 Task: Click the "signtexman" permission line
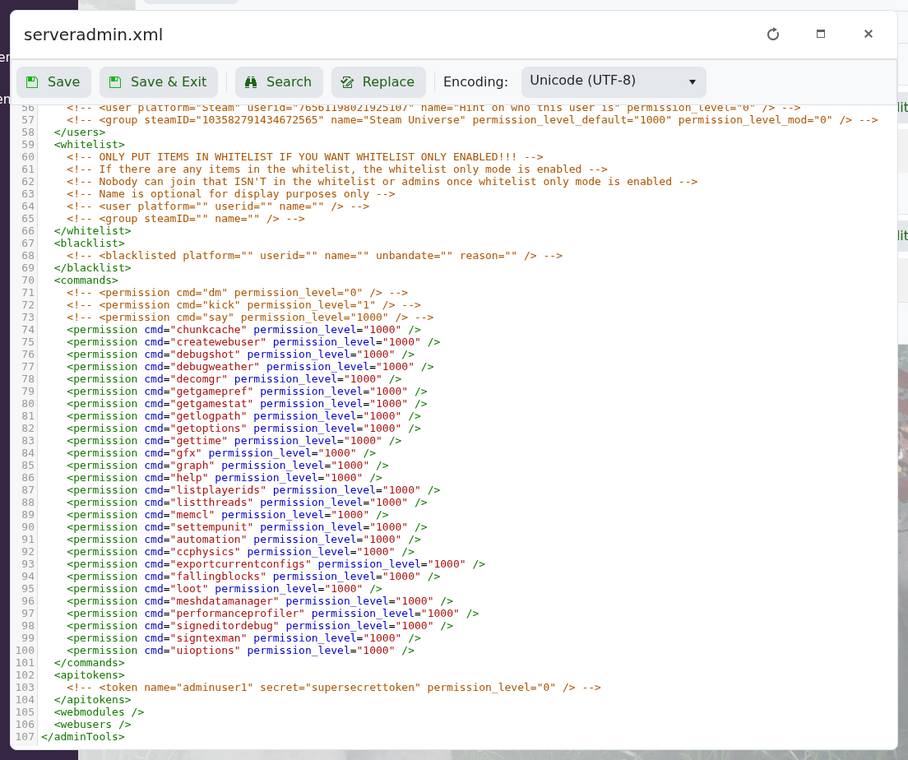point(244,638)
